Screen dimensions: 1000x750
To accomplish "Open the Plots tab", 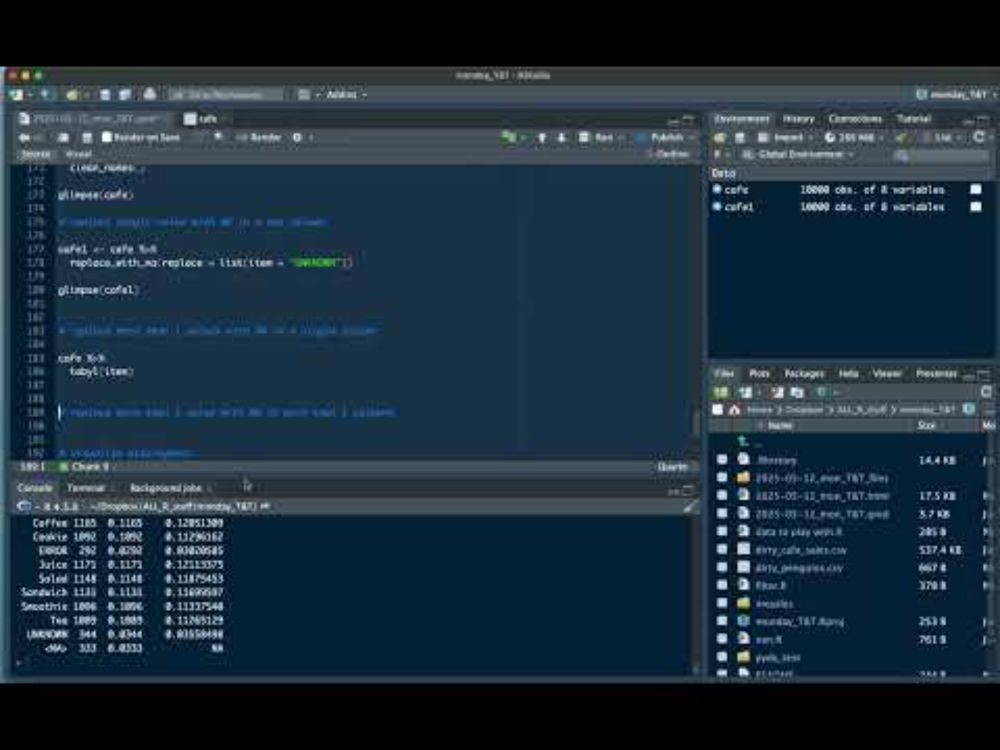I will pyautogui.click(x=759, y=374).
